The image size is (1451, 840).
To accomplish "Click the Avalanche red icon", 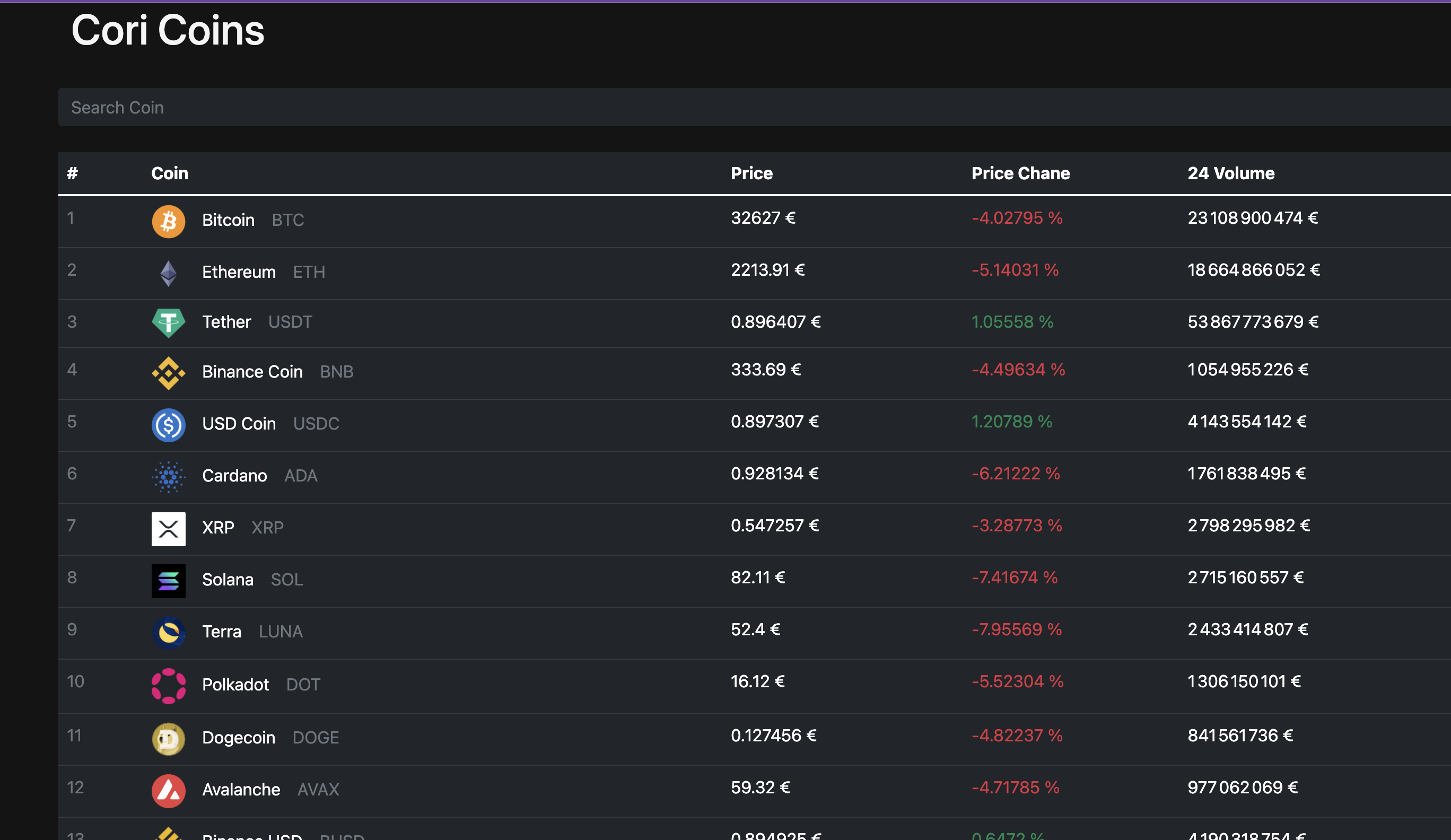I will [x=168, y=791].
